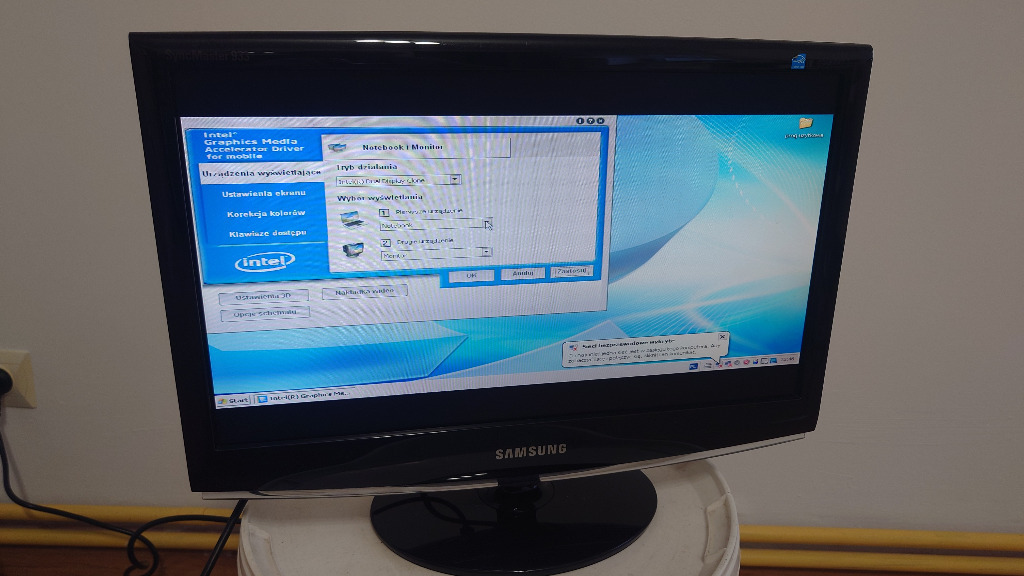Click the OK button
Image resolution: width=1024 pixels, height=576 pixels.
[471, 276]
